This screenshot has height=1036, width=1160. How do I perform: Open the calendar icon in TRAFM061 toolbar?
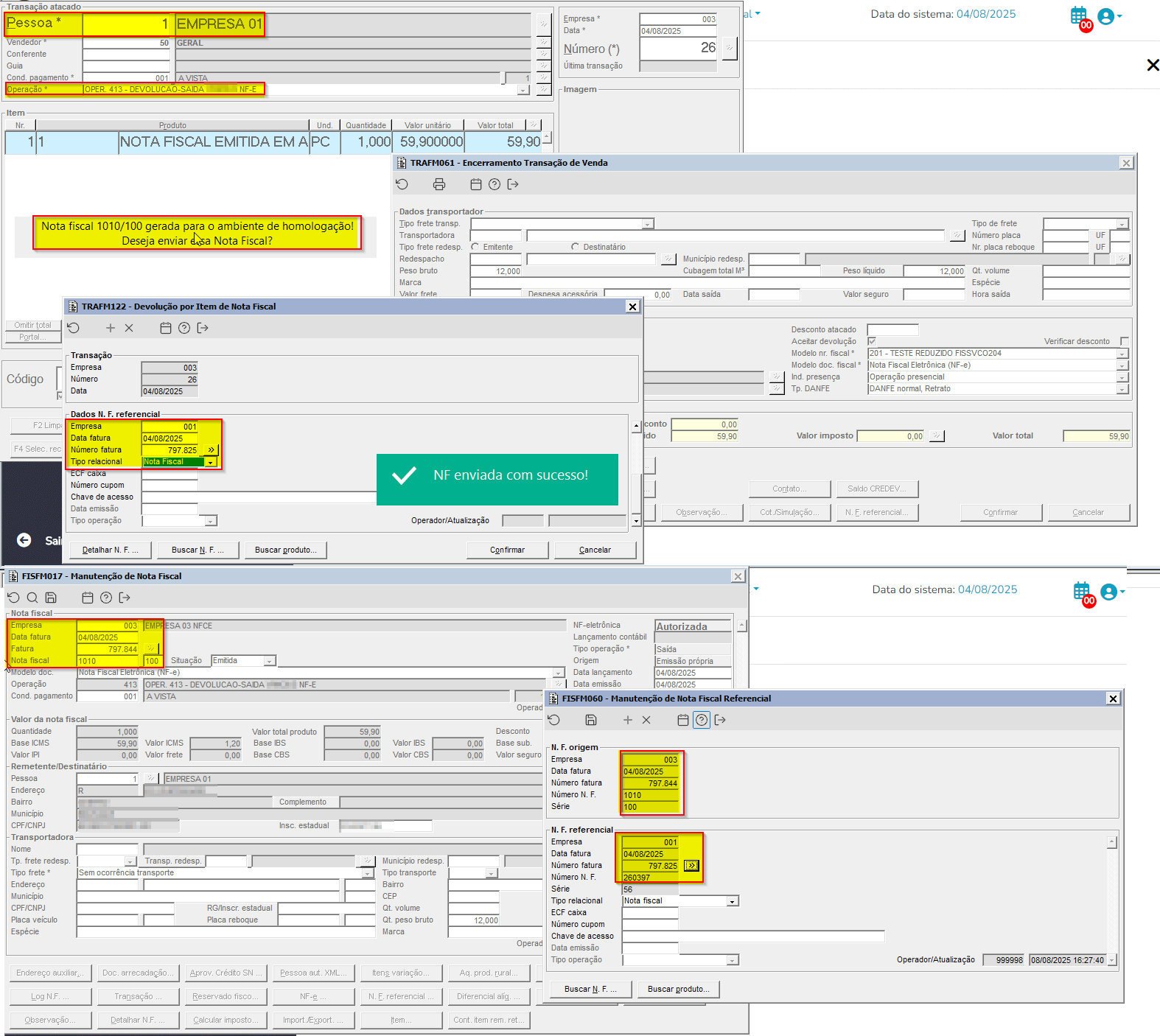coord(476,184)
